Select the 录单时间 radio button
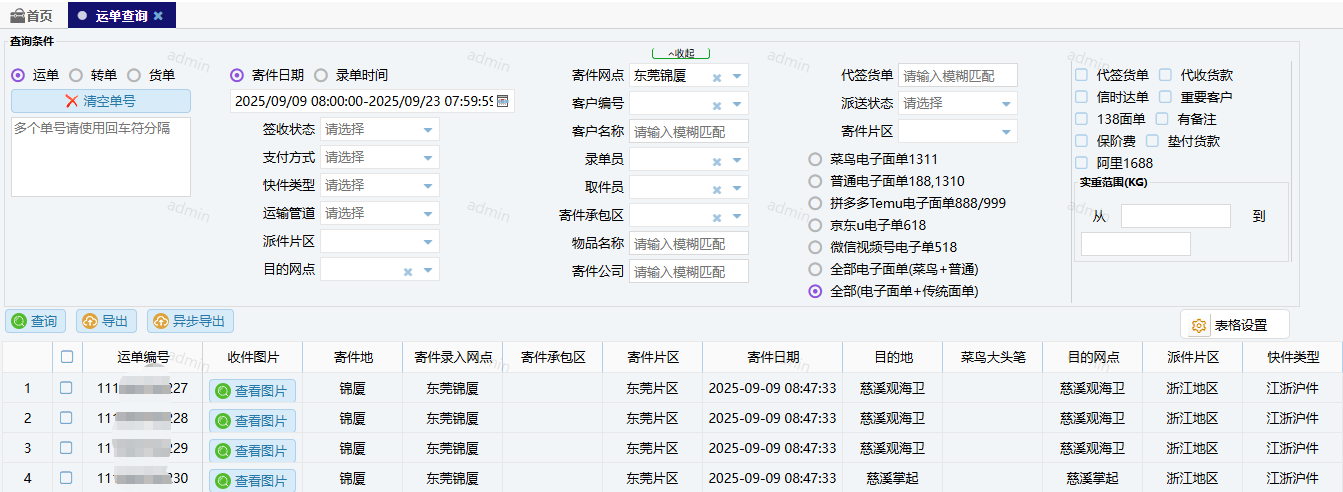This screenshot has width=1343, height=492. pyautogui.click(x=321, y=75)
